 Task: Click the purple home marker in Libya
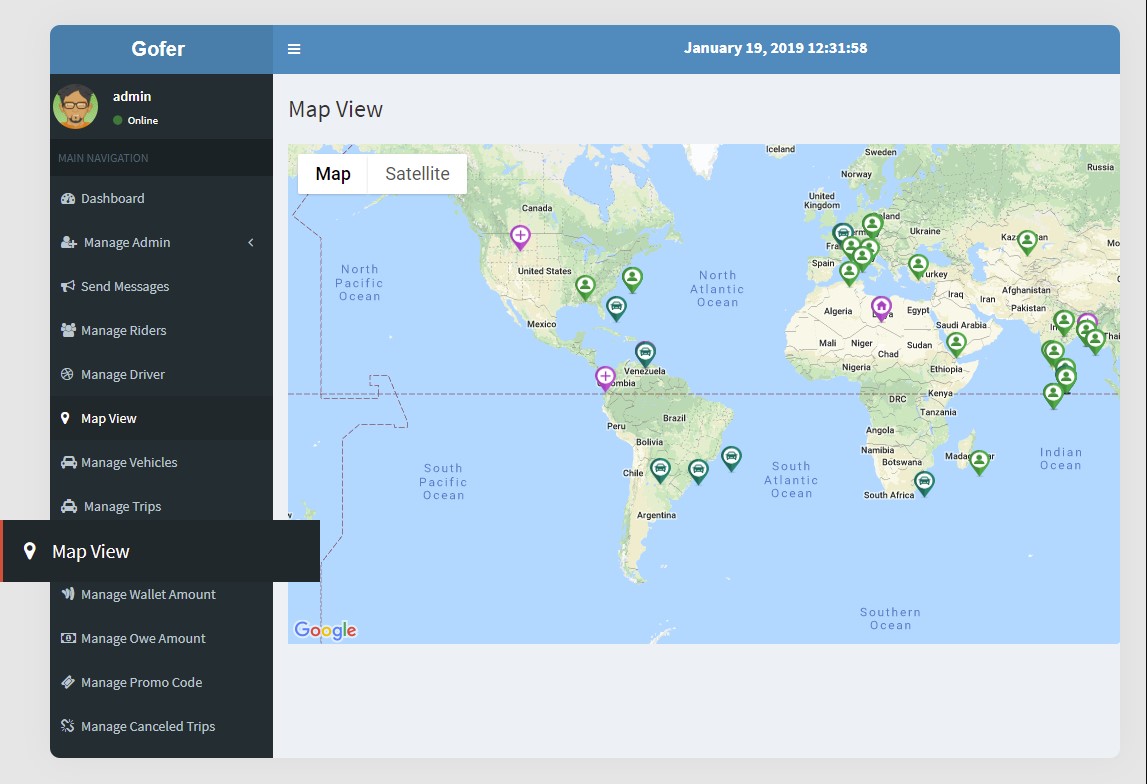coord(881,306)
